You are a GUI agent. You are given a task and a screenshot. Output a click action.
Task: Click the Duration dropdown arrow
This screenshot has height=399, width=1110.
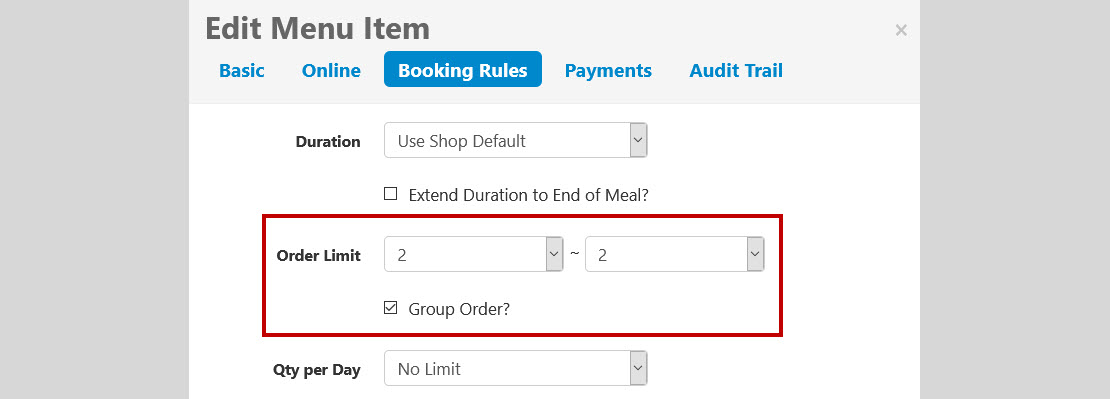tap(638, 140)
